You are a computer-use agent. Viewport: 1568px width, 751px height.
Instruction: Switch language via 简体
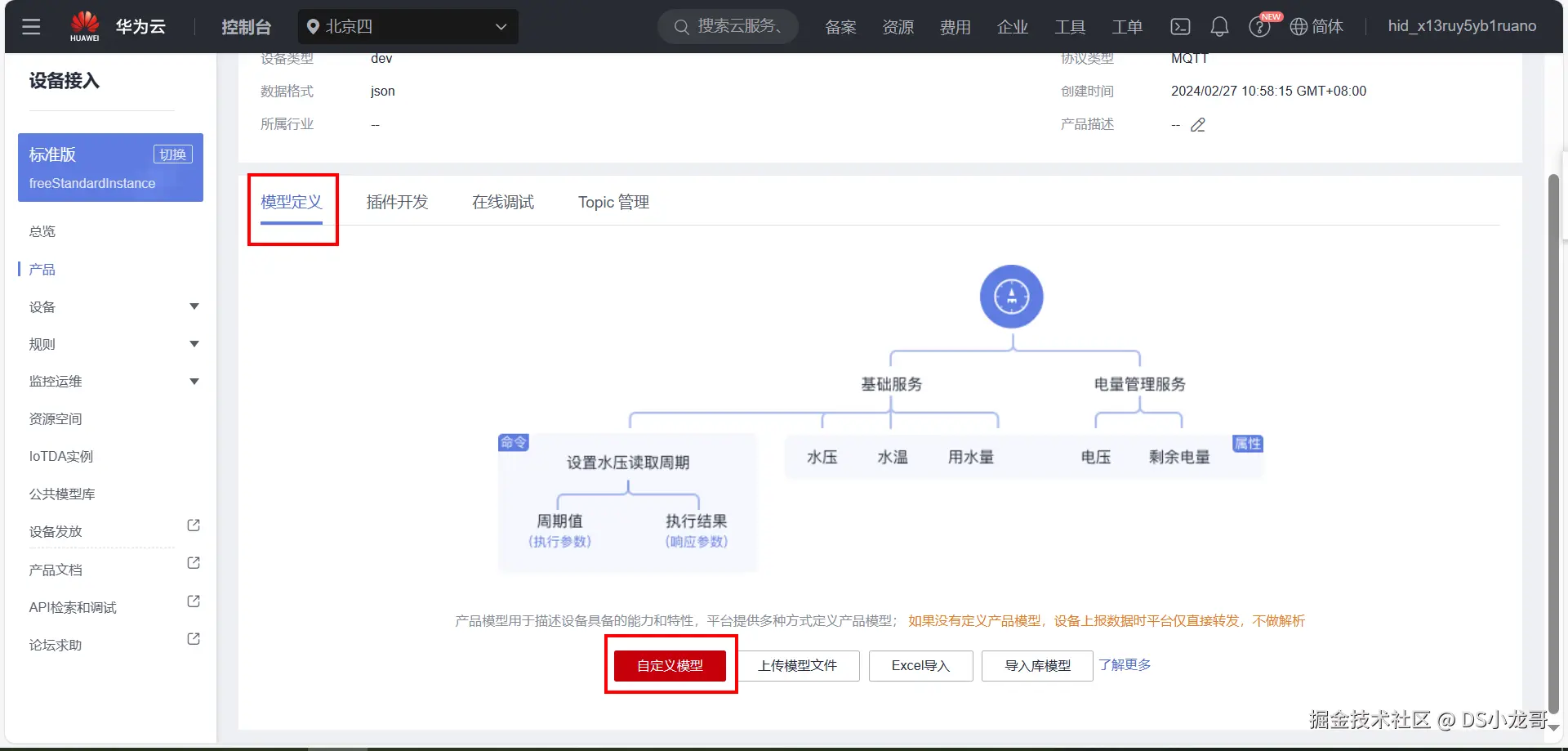[x=1328, y=27]
